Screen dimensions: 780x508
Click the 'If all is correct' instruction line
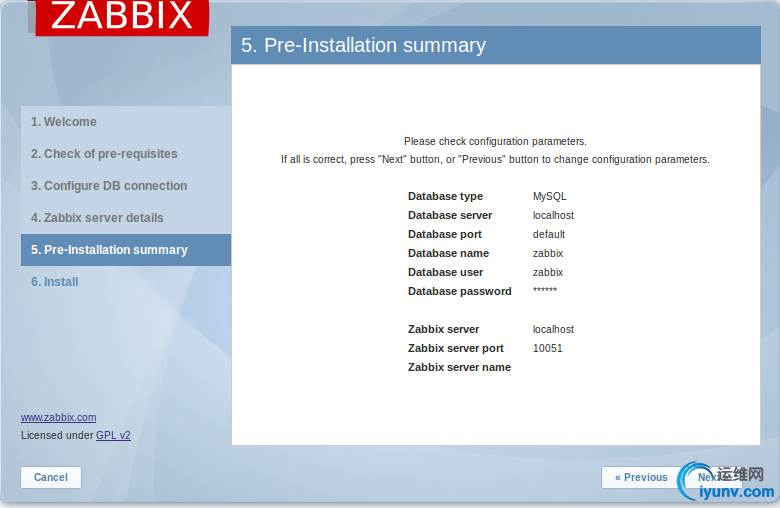(495, 159)
